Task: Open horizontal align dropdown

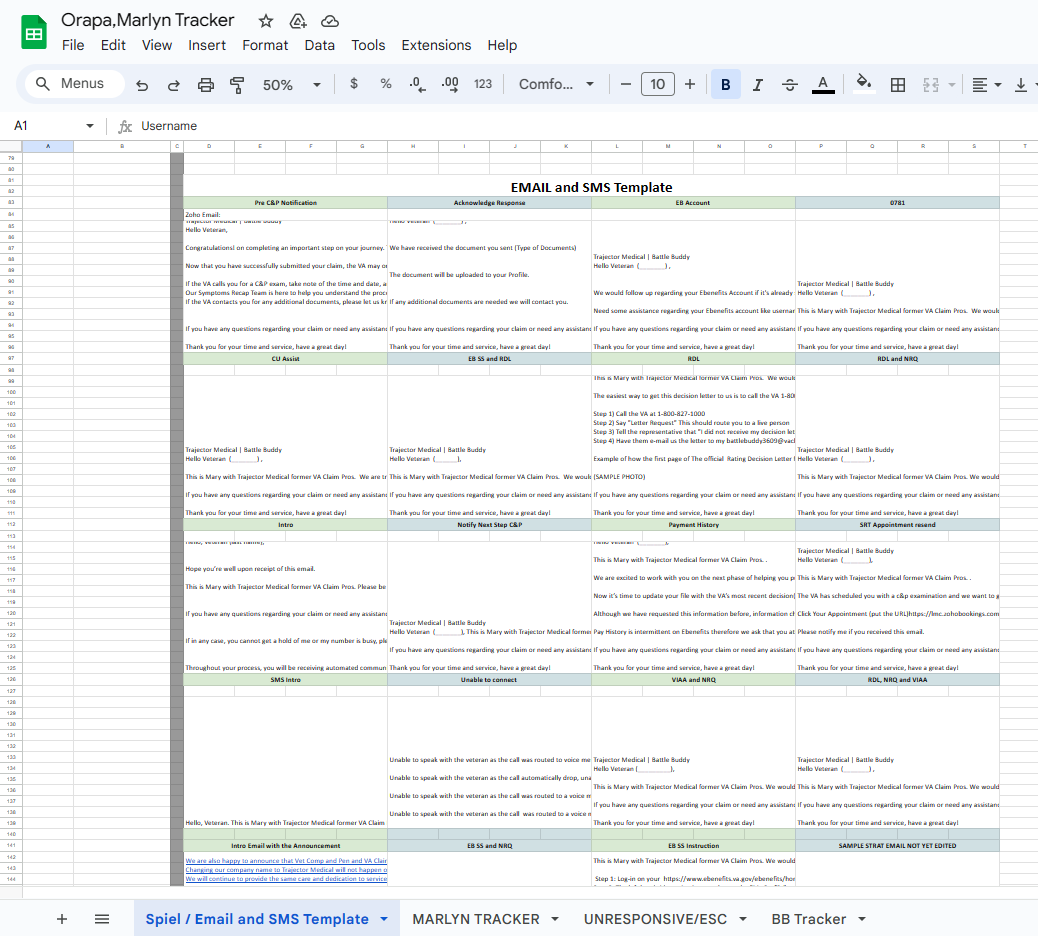Action: (x=986, y=85)
